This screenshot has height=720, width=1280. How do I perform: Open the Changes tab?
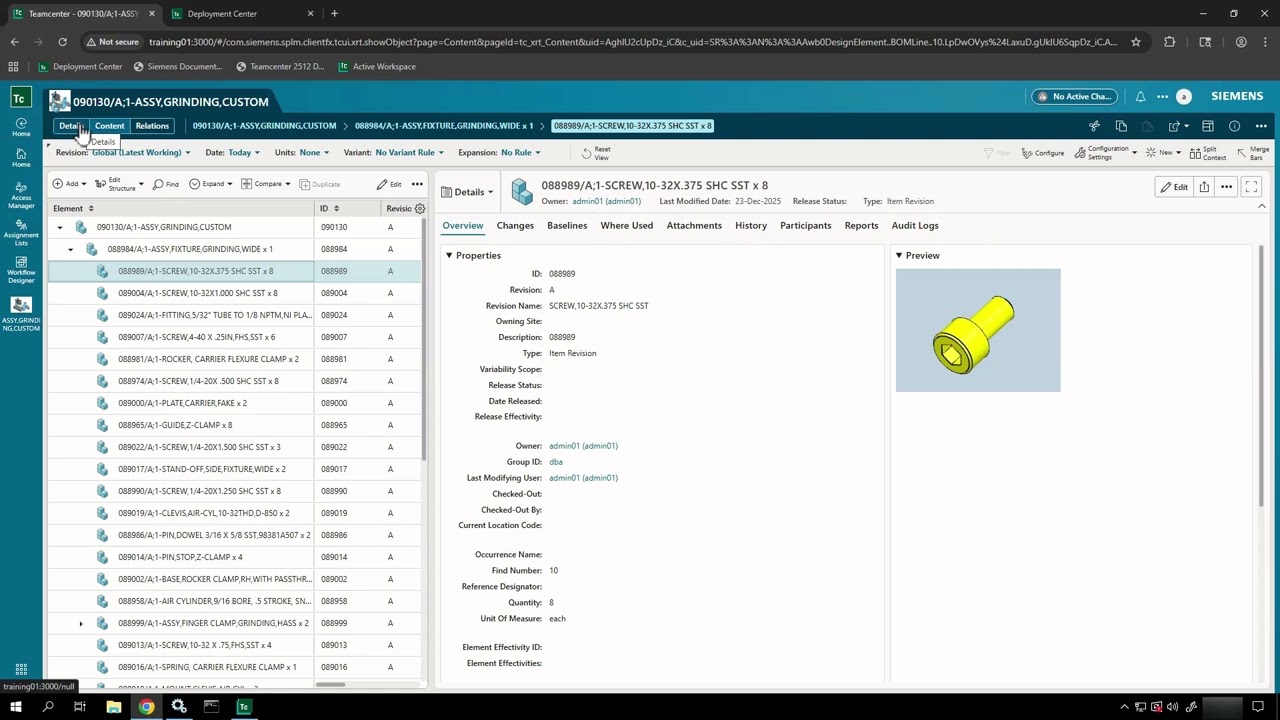(x=515, y=226)
